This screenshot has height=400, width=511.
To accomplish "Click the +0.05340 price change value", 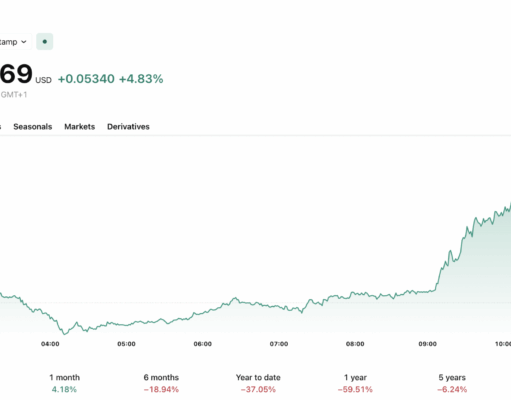I will coord(86,79).
